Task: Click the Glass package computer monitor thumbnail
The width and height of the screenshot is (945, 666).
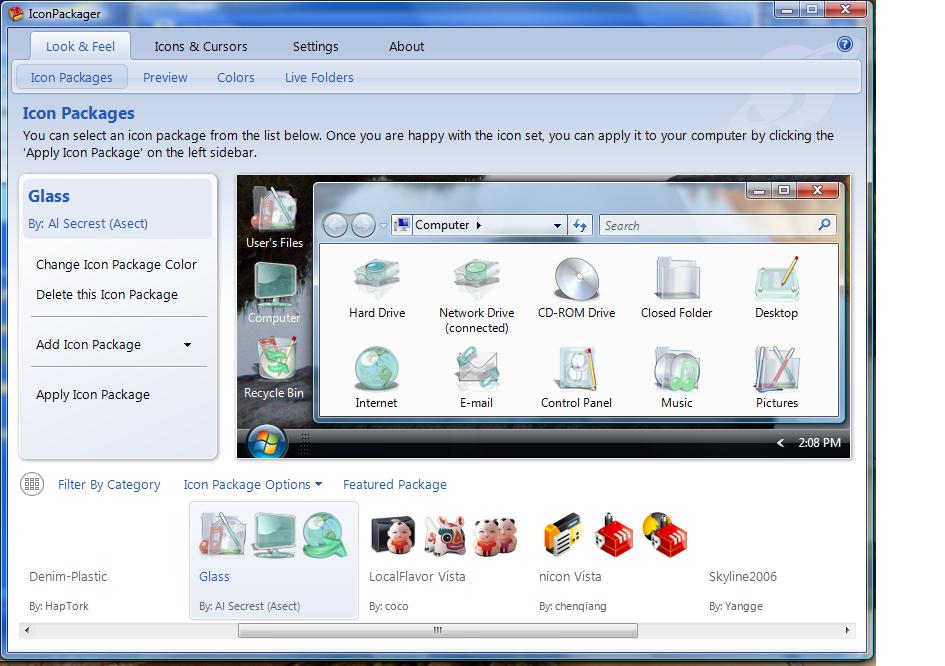Action: (274, 535)
